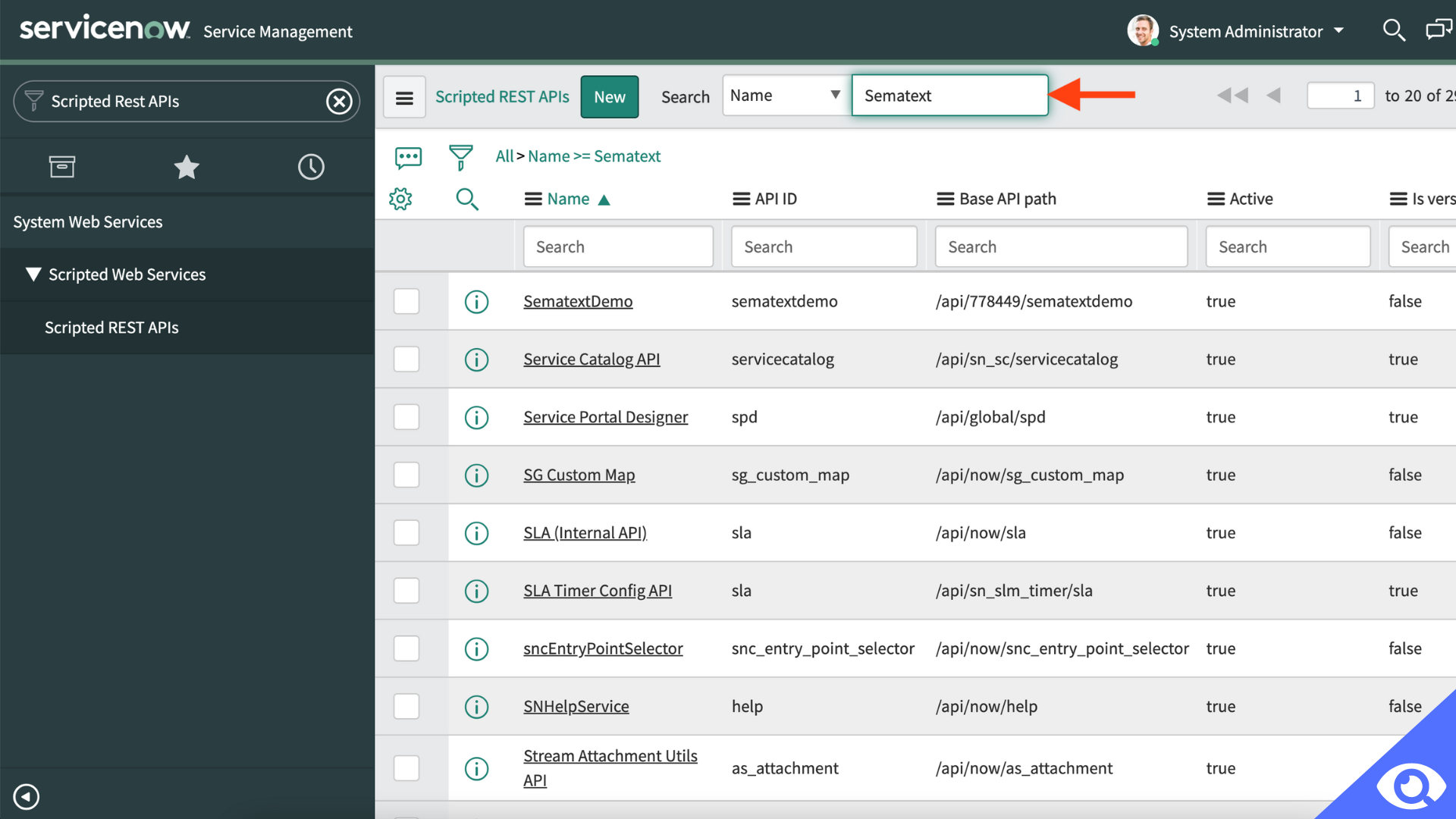Select Scripted REST APIs menu item

pos(110,326)
